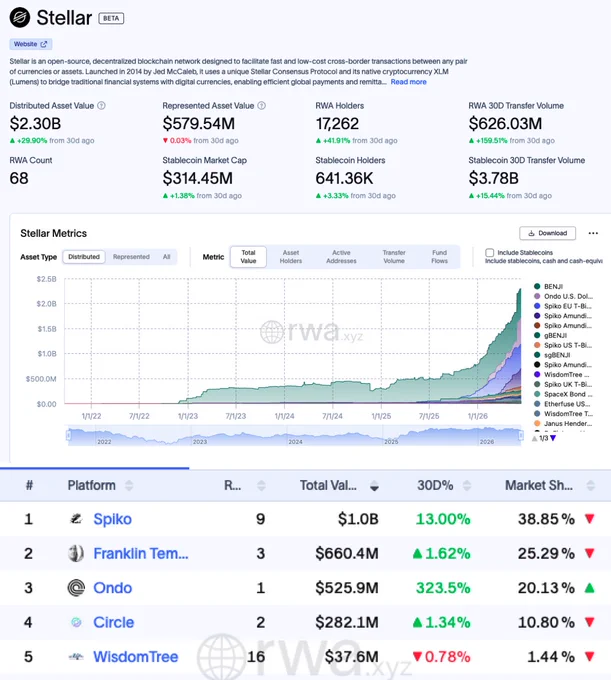
Task: Switch metric to Asset Holders
Action: pyautogui.click(x=291, y=257)
